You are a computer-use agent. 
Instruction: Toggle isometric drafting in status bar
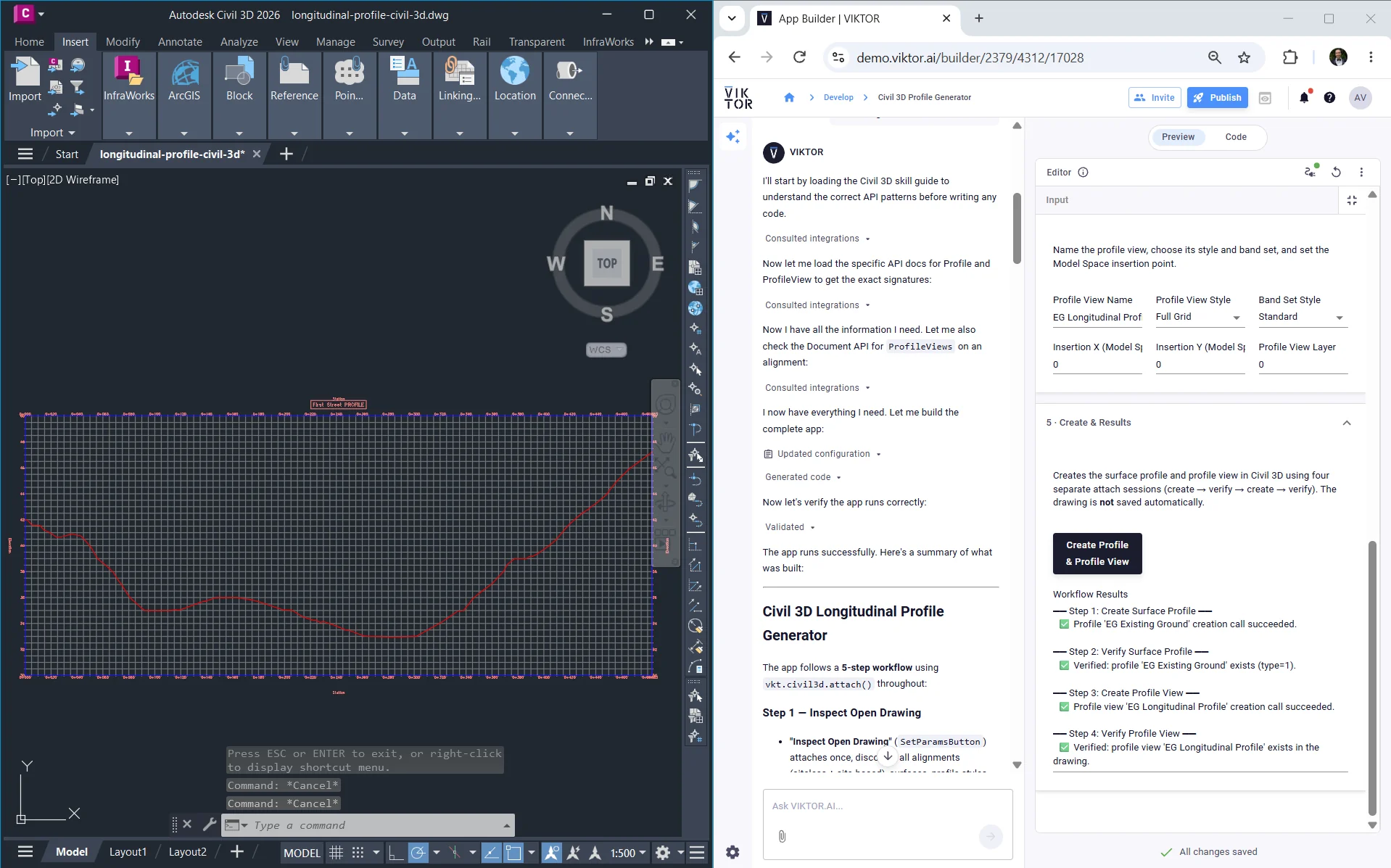click(x=455, y=852)
